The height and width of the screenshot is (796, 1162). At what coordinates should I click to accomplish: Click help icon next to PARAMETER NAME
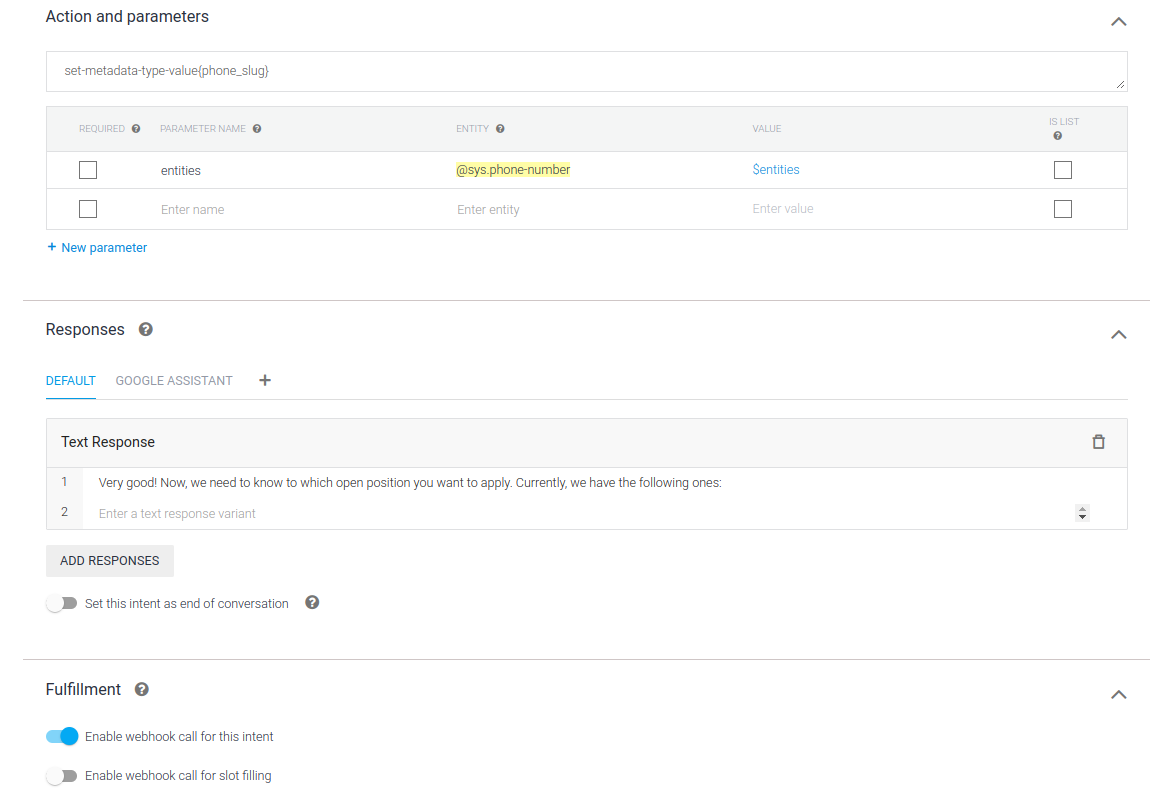click(x=257, y=129)
